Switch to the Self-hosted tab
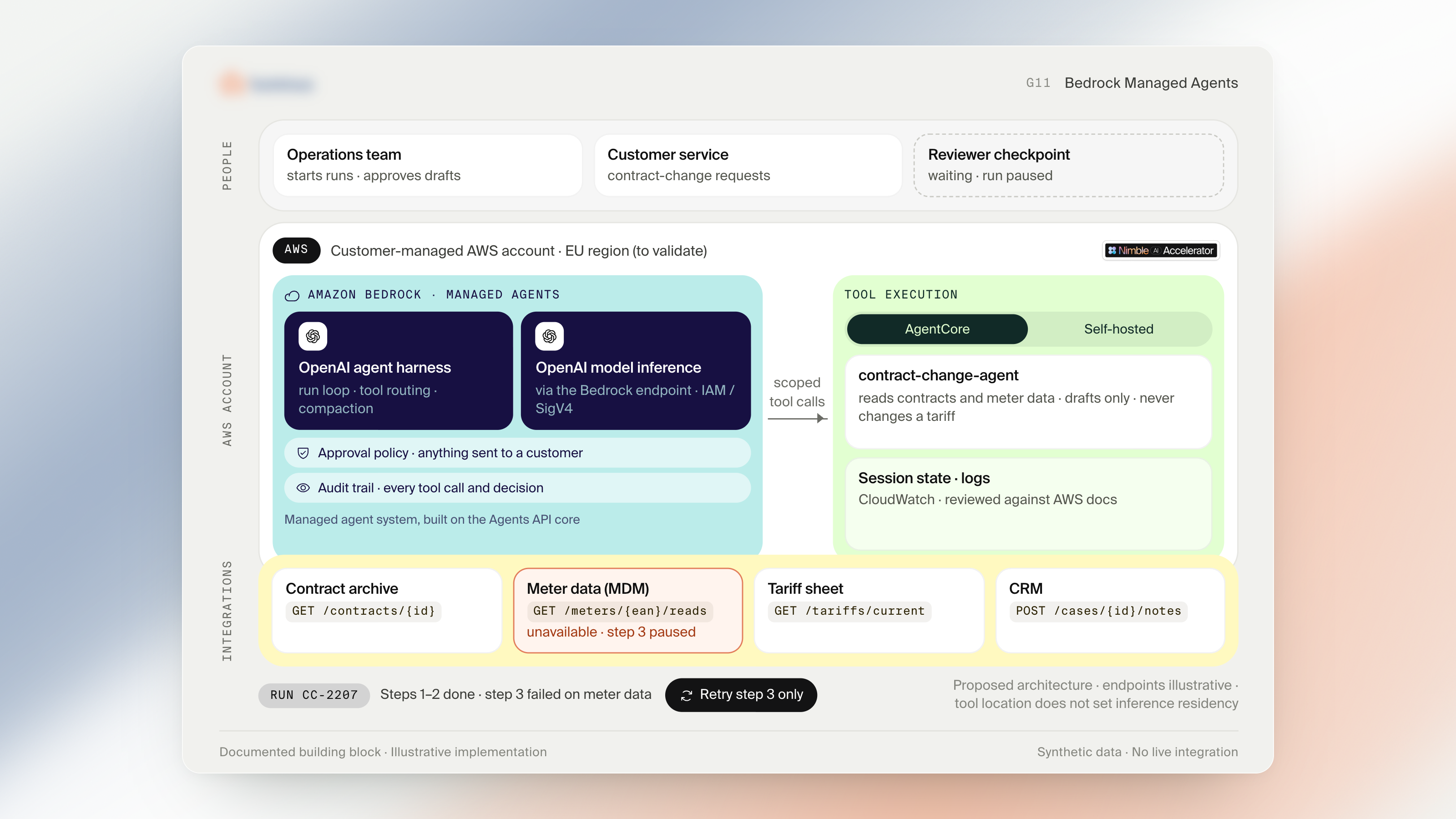 click(x=1118, y=329)
